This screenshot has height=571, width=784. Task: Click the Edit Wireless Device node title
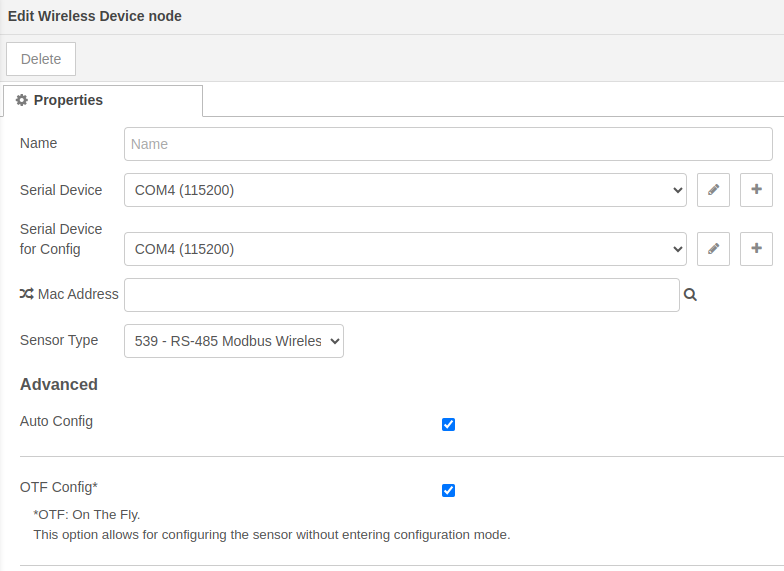(94, 16)
